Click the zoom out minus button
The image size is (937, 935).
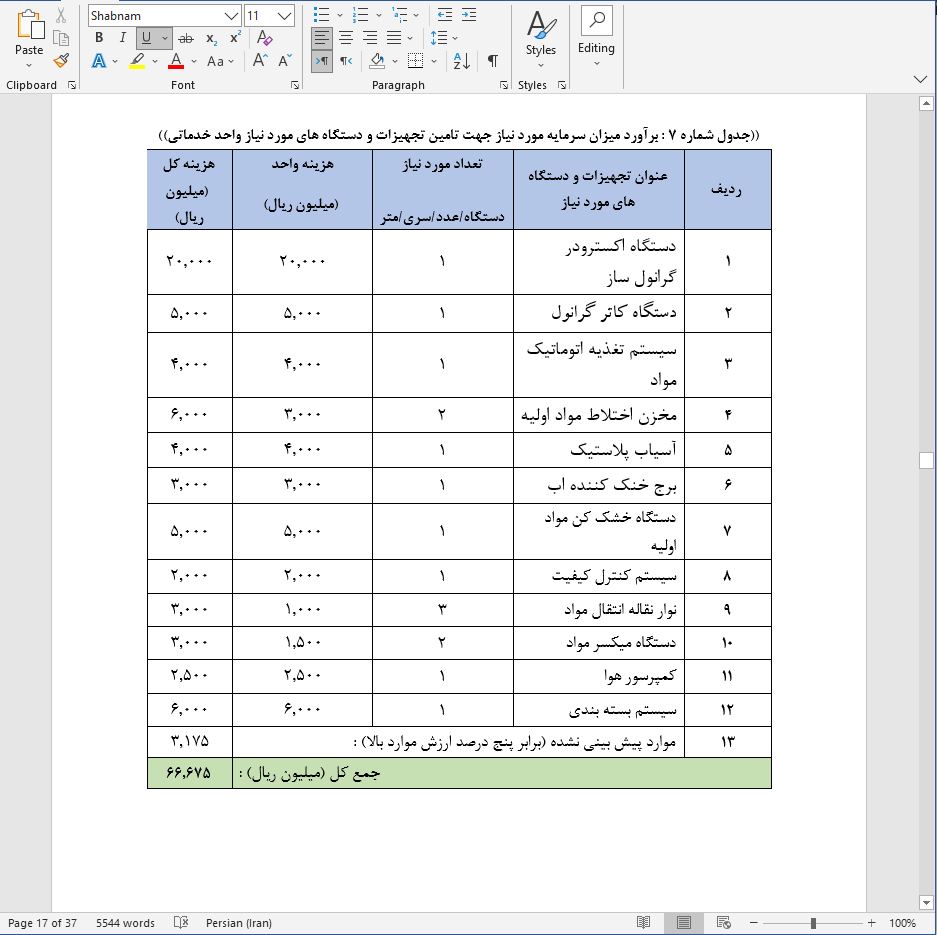[x=754, y=923]
